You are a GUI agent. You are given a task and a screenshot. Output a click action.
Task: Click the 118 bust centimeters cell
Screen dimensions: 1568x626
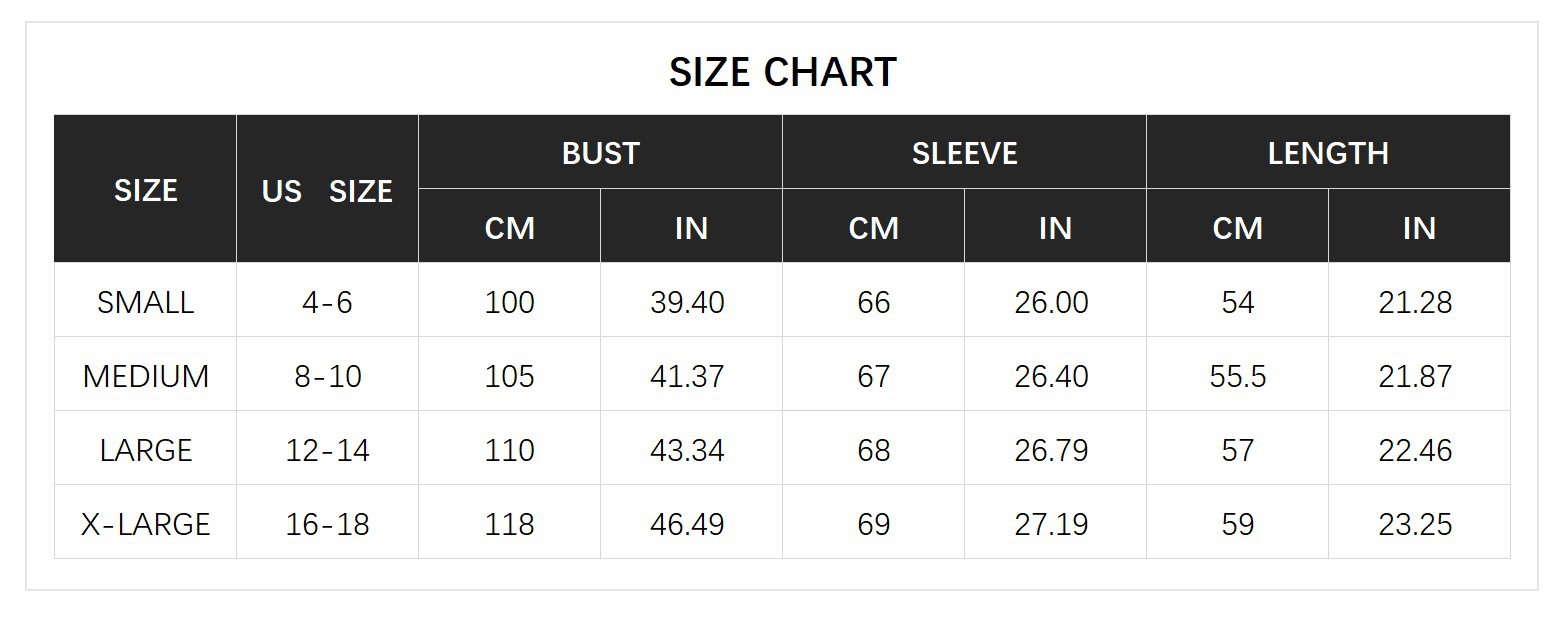click(509, 524)
